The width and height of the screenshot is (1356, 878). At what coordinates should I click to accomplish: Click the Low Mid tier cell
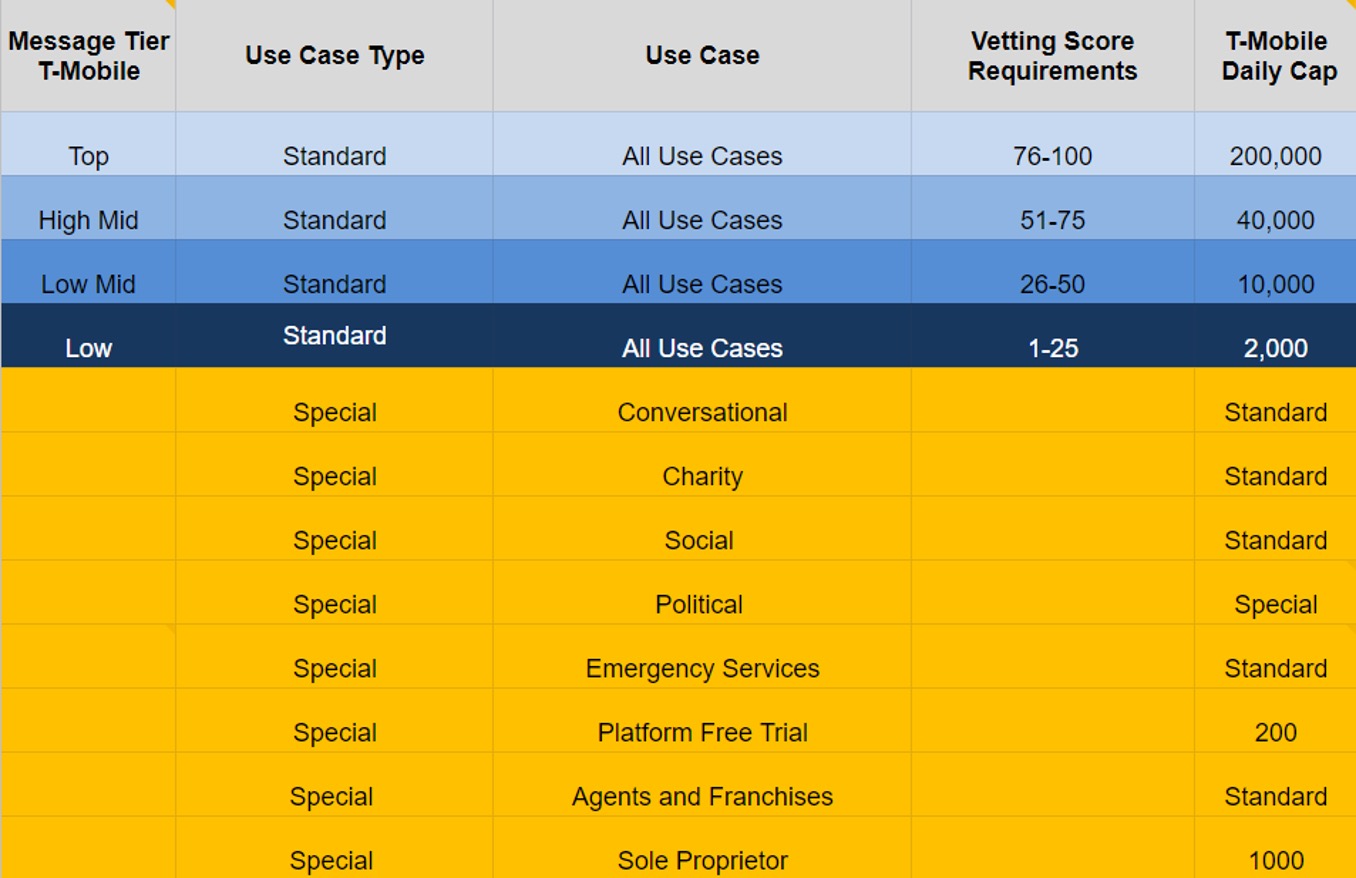click(88, 272)
